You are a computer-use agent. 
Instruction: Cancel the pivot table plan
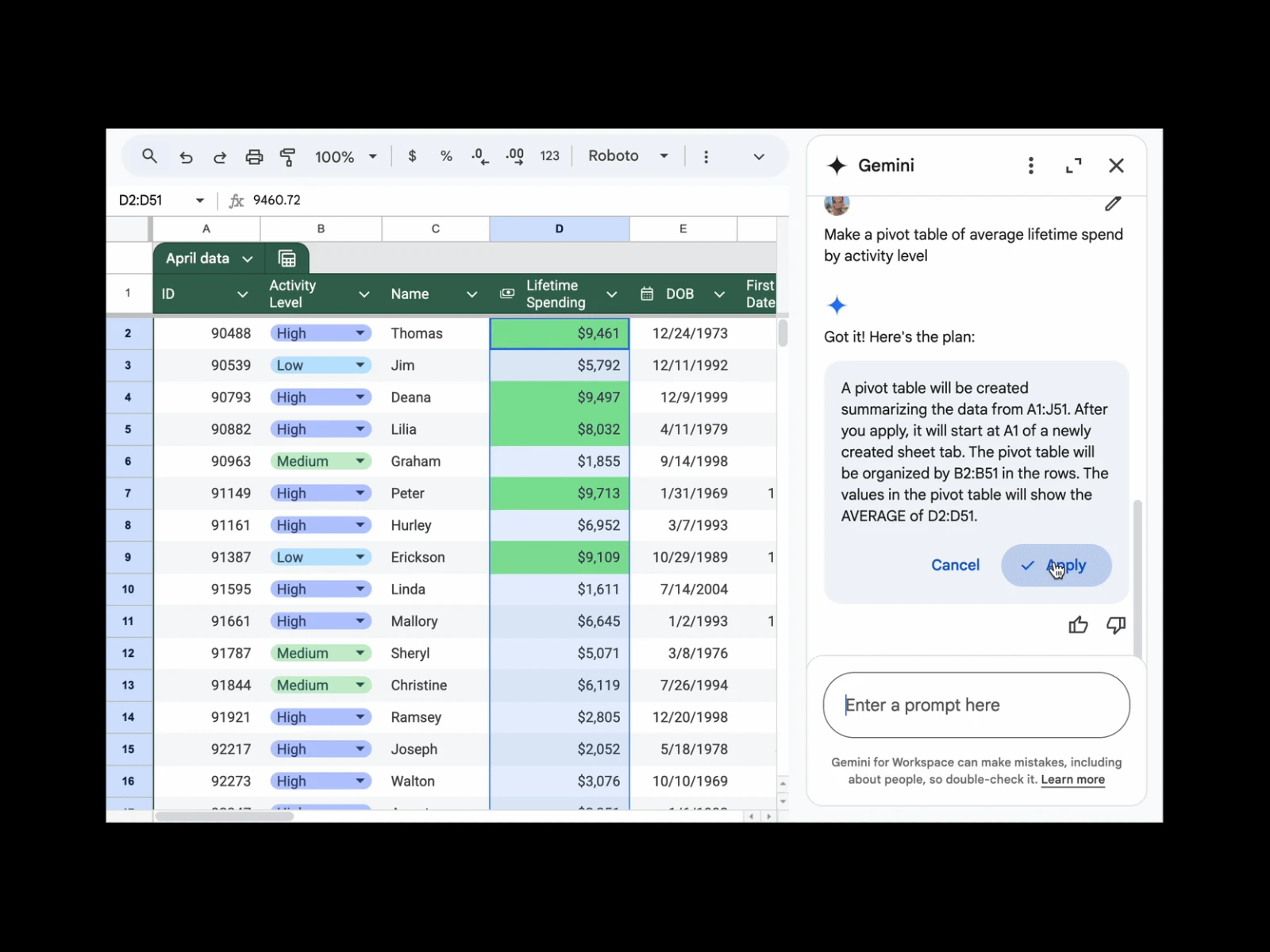click(x=955, y=565)
